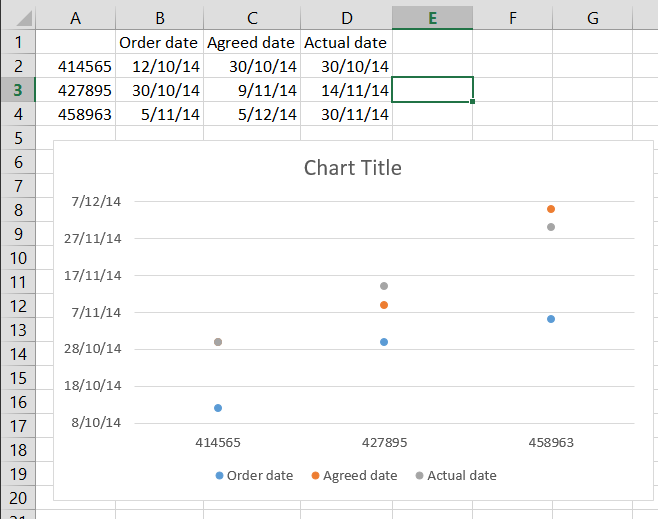Select cell with agreed date 9/11/14
Viewport: 658px width, 519px height.
point(252,90)
